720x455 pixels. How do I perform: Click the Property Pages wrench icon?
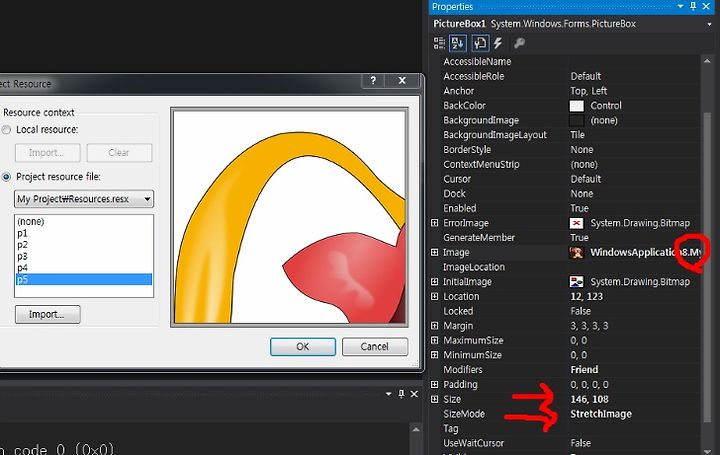pyautogui.click(x=519, y=43)
